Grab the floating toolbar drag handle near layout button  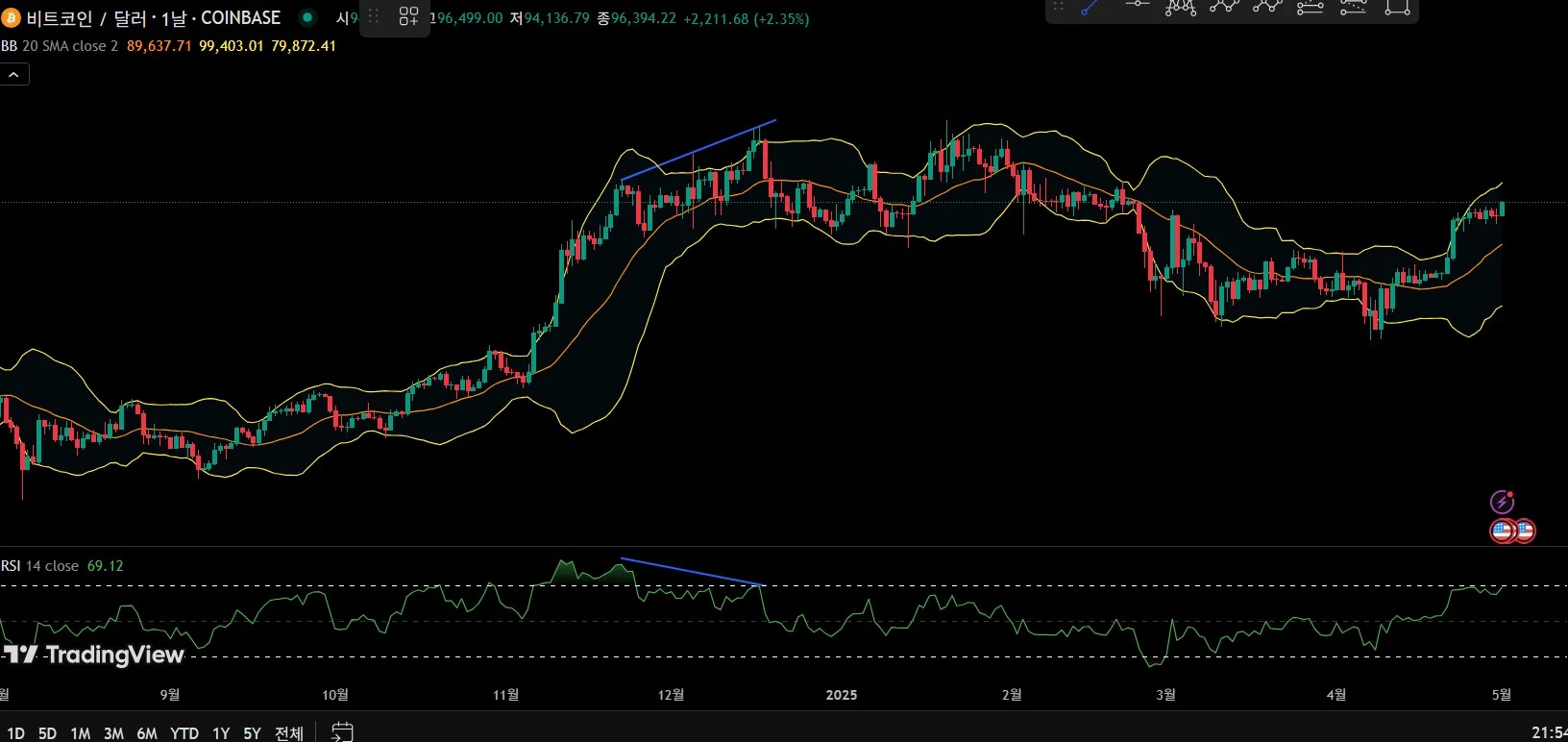pyautogui.click(x=374, y=16)
